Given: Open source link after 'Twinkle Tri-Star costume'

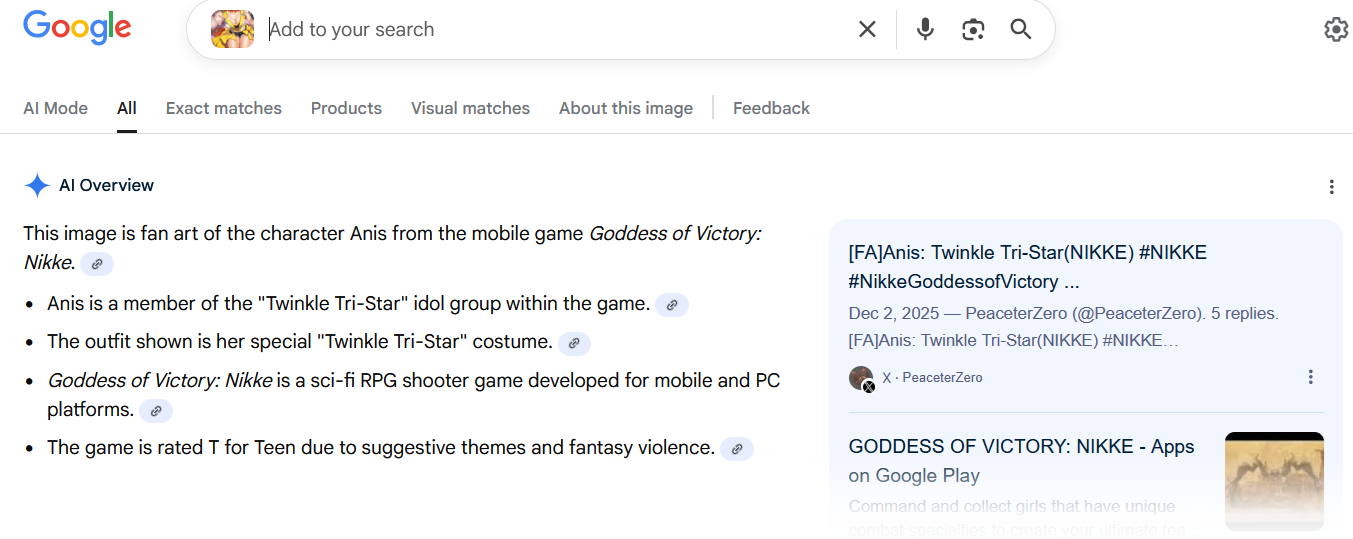Looking at the screenshot, I should 574,343.
